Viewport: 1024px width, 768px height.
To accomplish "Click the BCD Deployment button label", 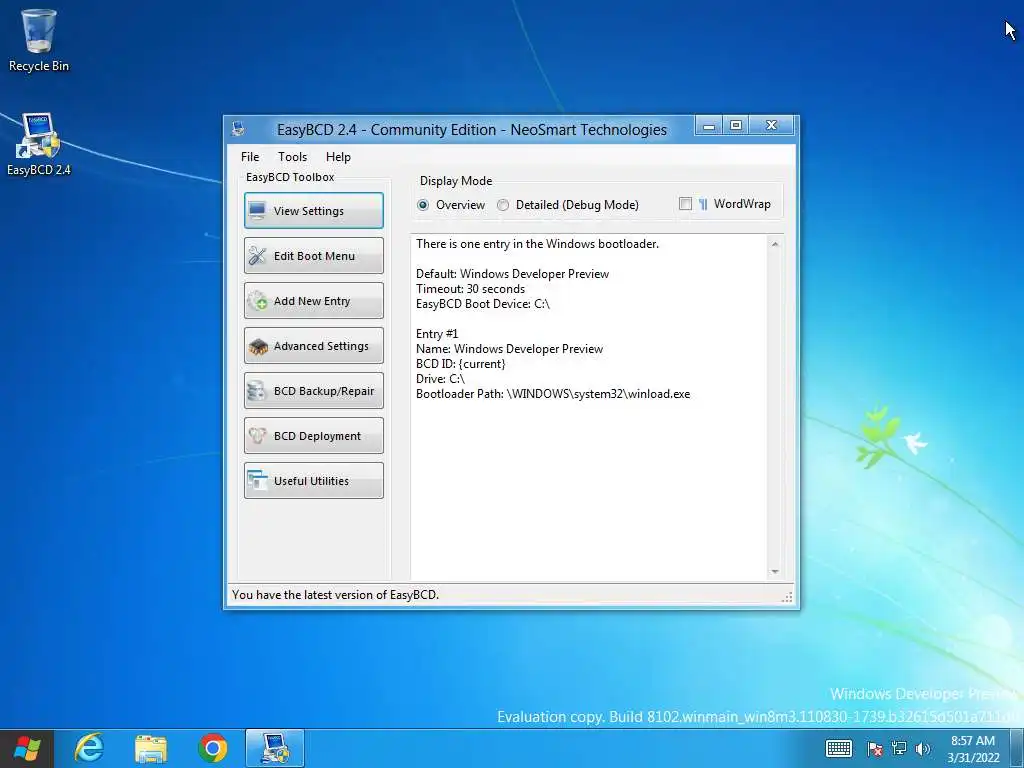I will tap(317, 436).
